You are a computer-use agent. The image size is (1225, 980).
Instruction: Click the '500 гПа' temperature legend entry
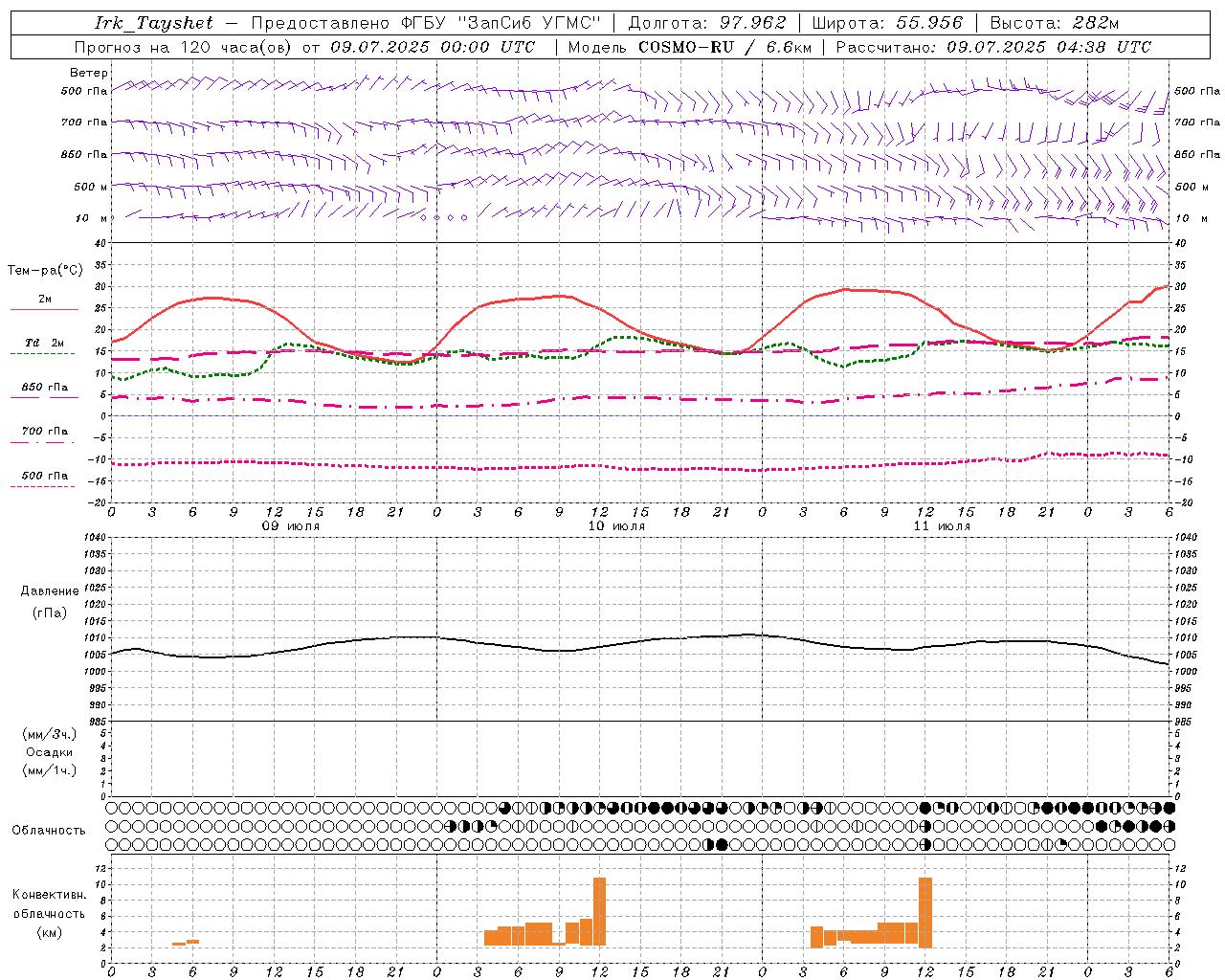[45, 476]
